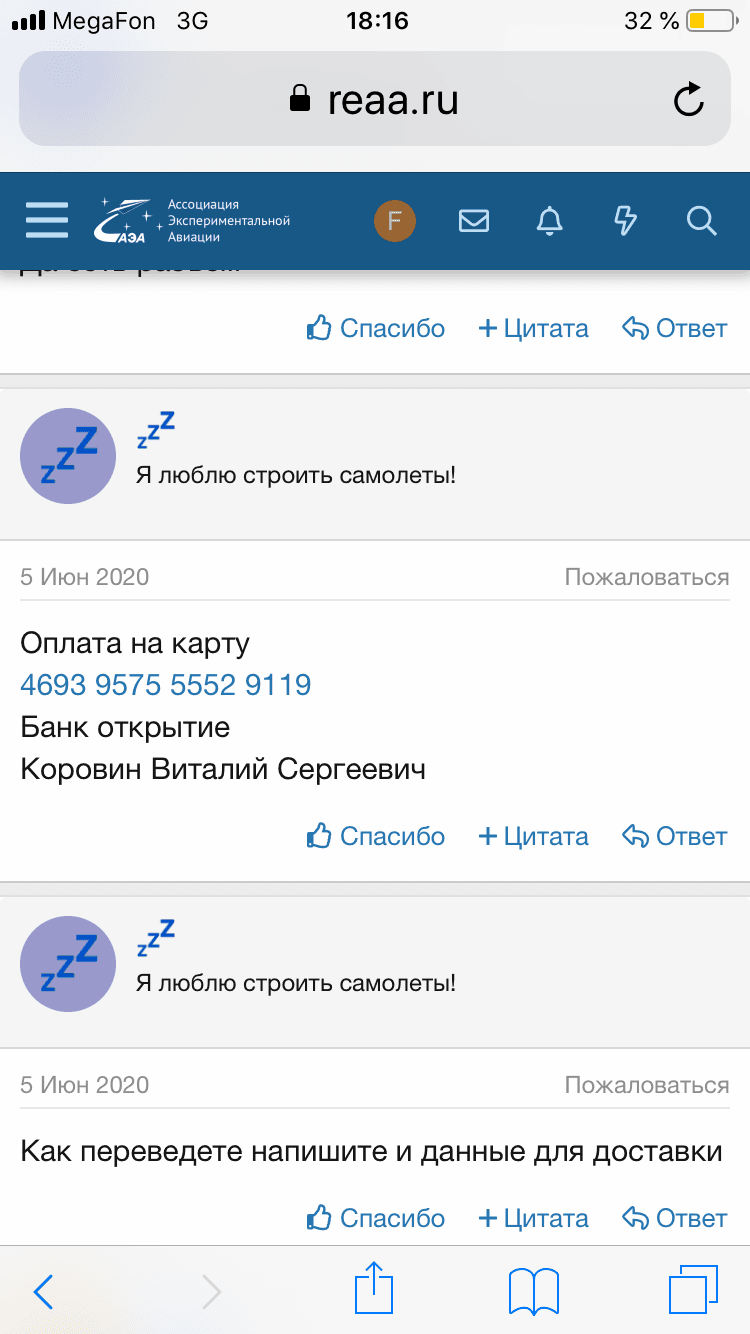
Task: Tap the thumbs-up Спасибо on the payment post
Action: (x=375, y=836)
